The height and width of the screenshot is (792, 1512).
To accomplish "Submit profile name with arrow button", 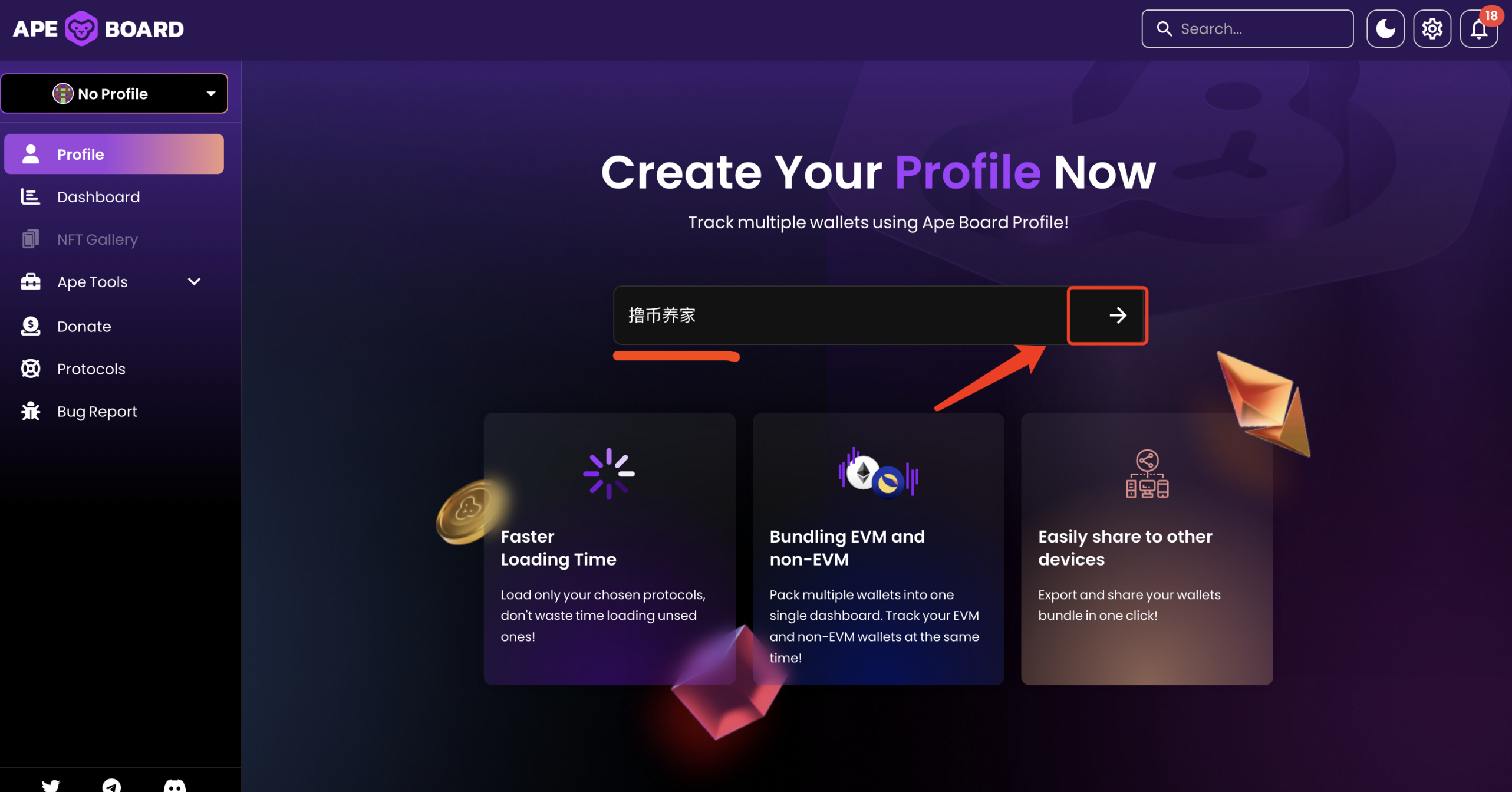I will click(x=1107, y=316).
